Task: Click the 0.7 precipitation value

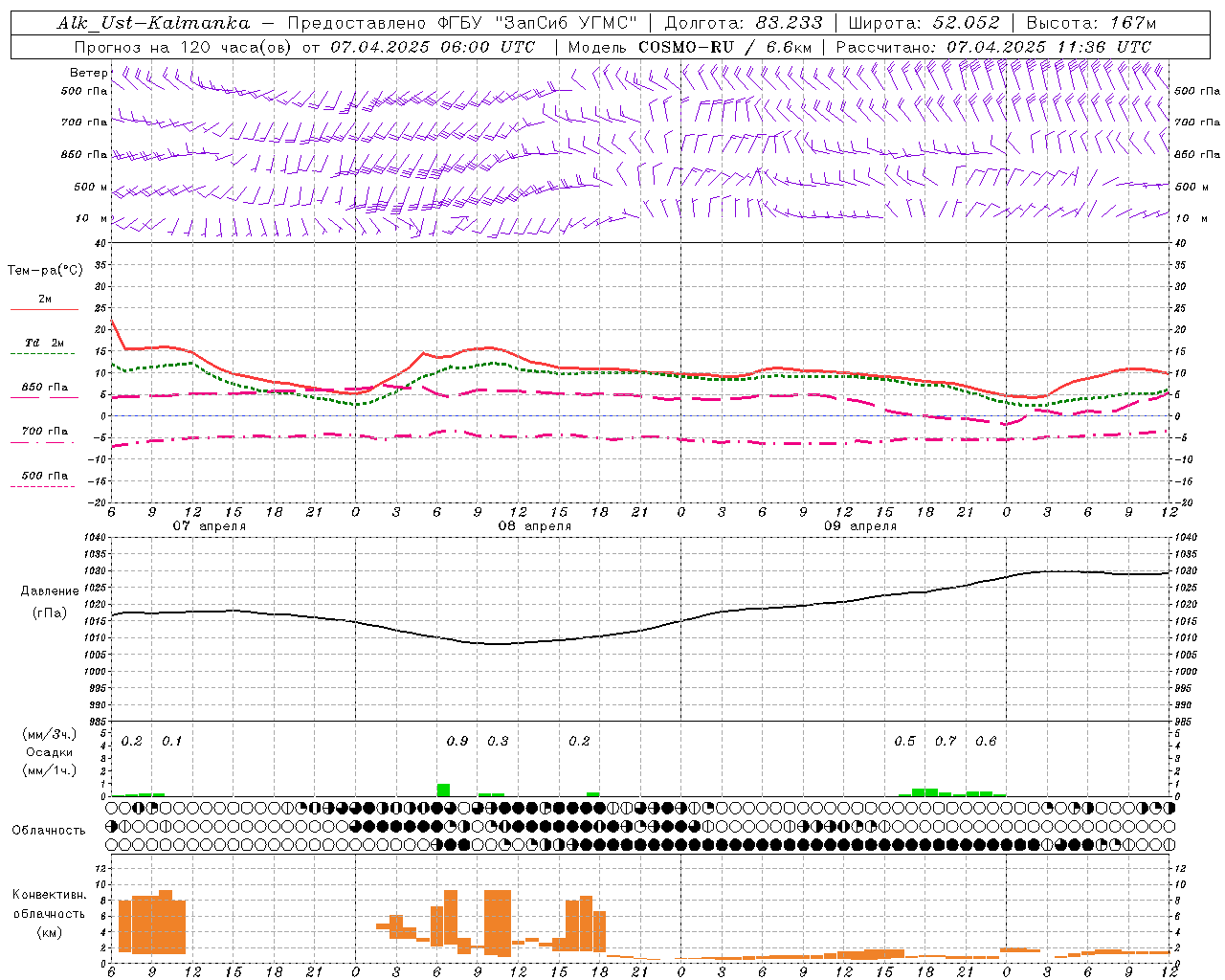Action: click(x=946, y=742)
